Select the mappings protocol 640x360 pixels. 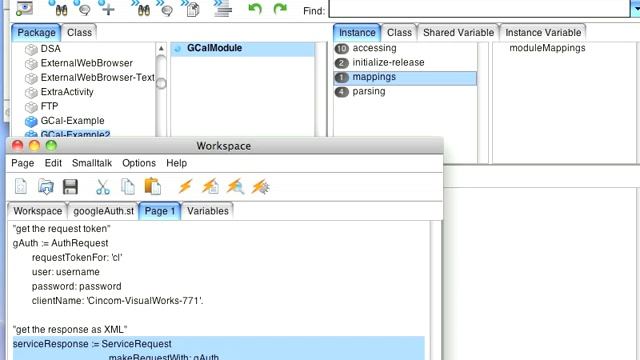[405, 77]
